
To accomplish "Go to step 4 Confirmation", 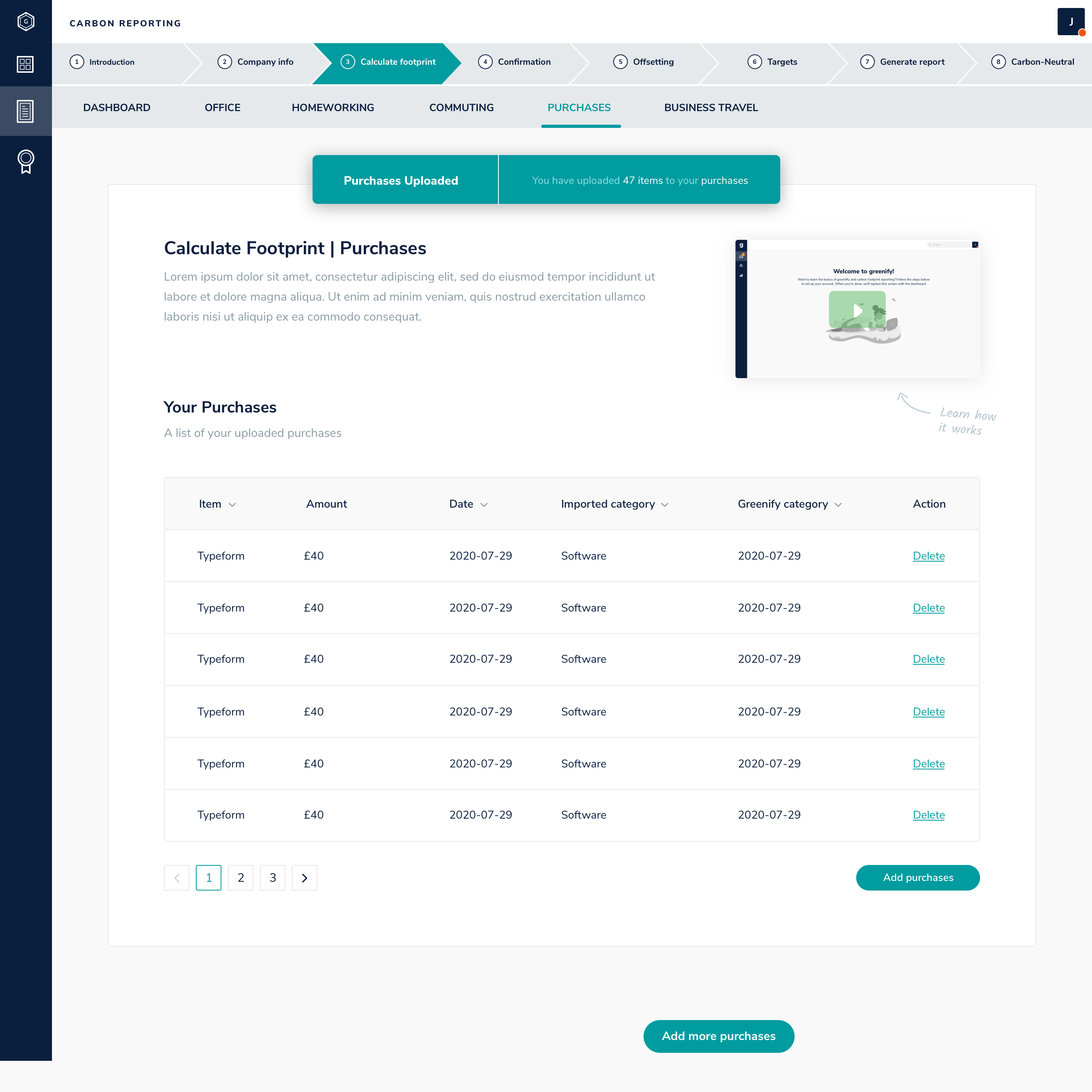I will coord(514,62).
